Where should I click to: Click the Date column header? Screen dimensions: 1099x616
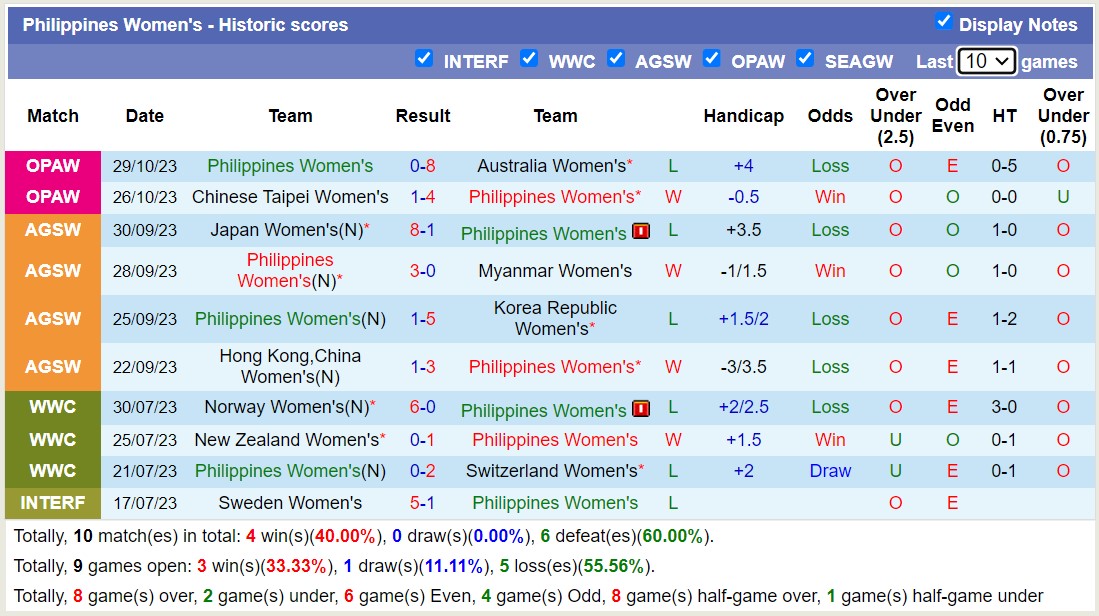coord(144,116)
